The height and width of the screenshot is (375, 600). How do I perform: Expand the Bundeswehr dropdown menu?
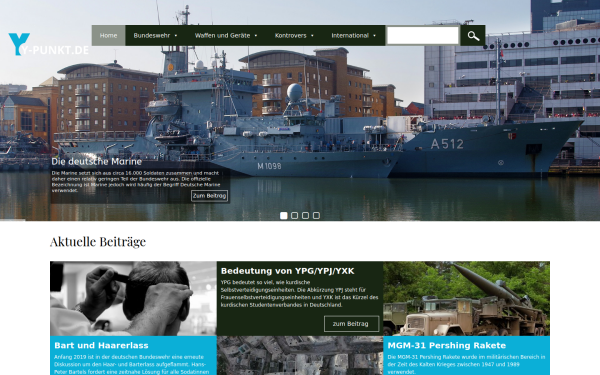(155, 36)
